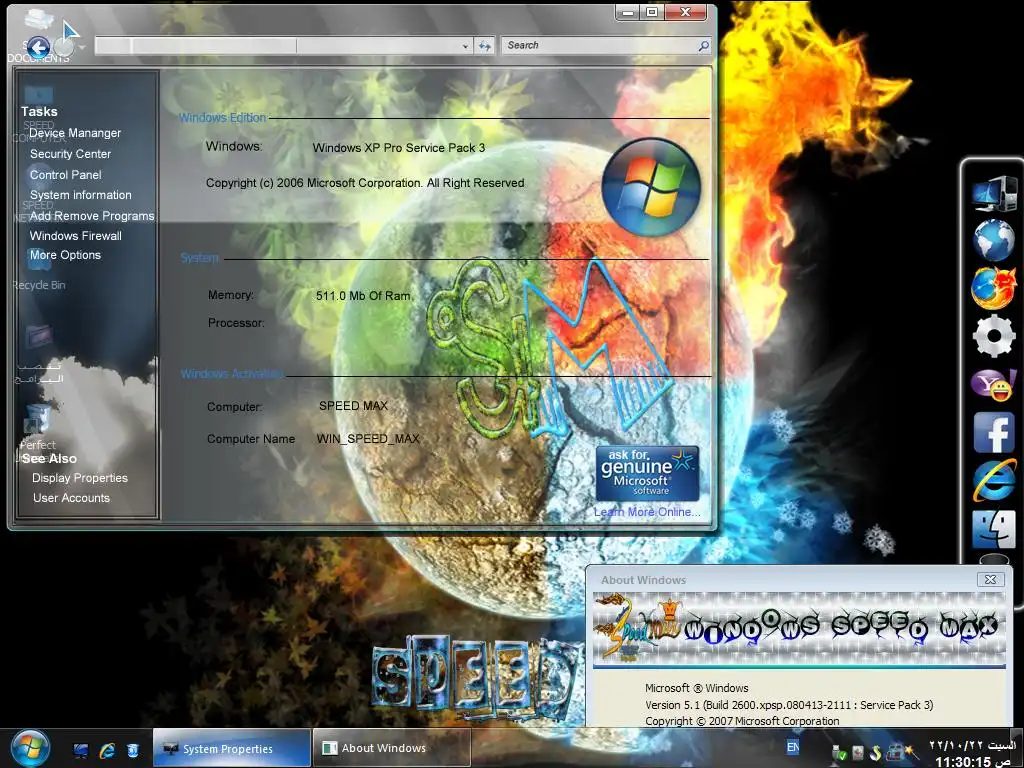Click the greyed forward navigation button
Image resolution: width=1024 pixels, height=768 pixels.
pyautogui.click(x=63, y=46)
